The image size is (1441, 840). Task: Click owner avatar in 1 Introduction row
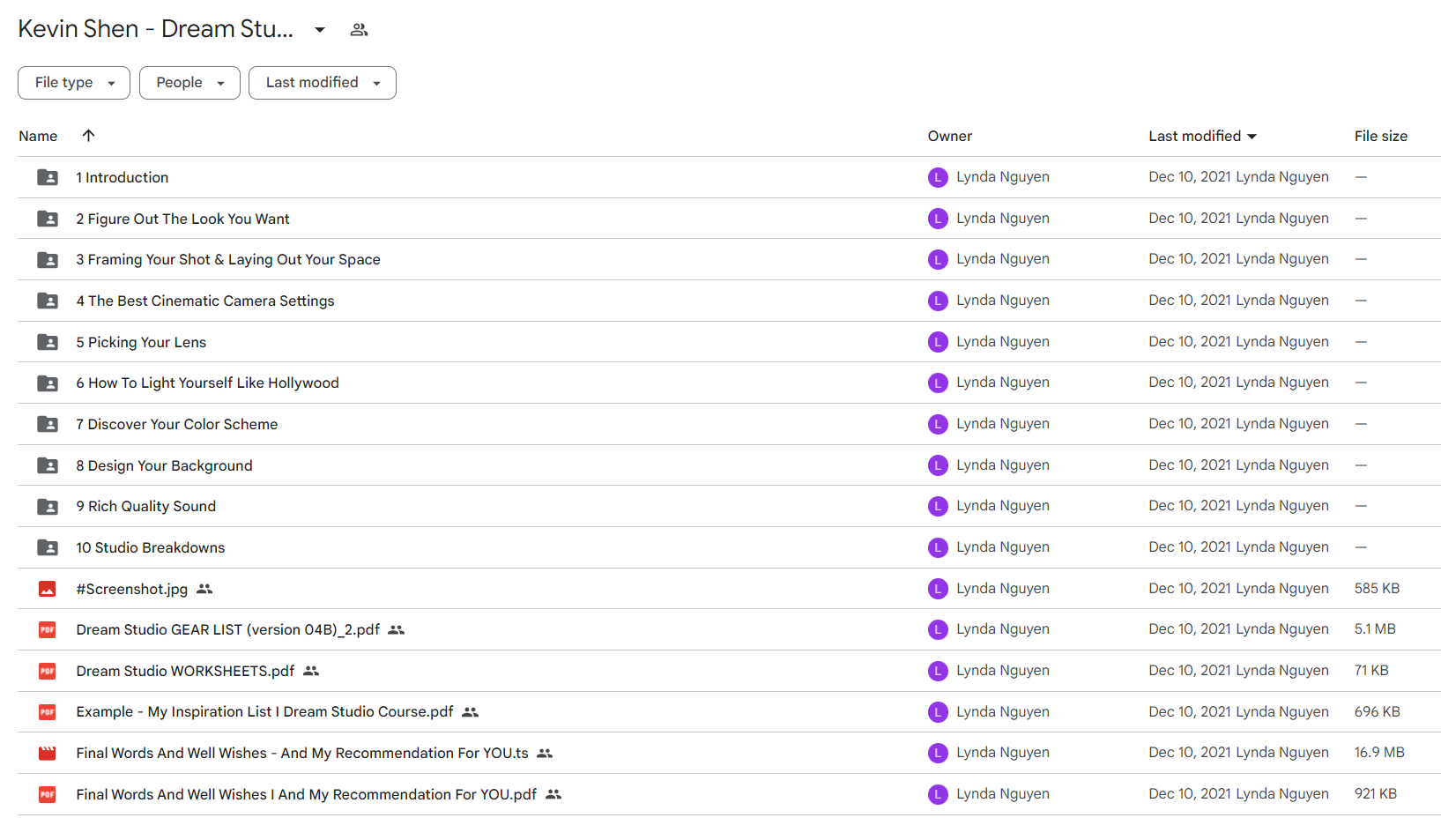(938, 177)
